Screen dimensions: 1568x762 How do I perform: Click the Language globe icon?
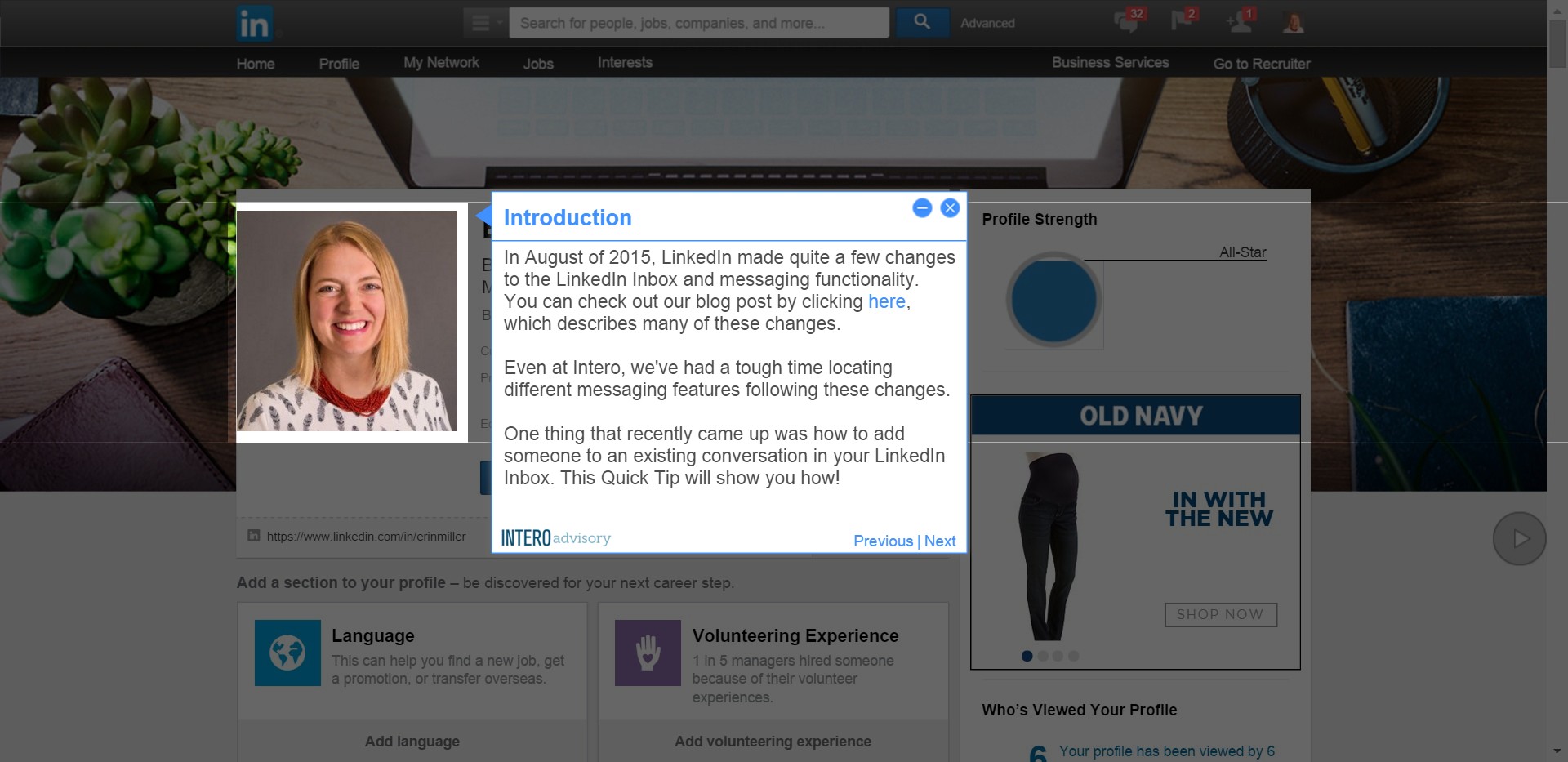287,653
